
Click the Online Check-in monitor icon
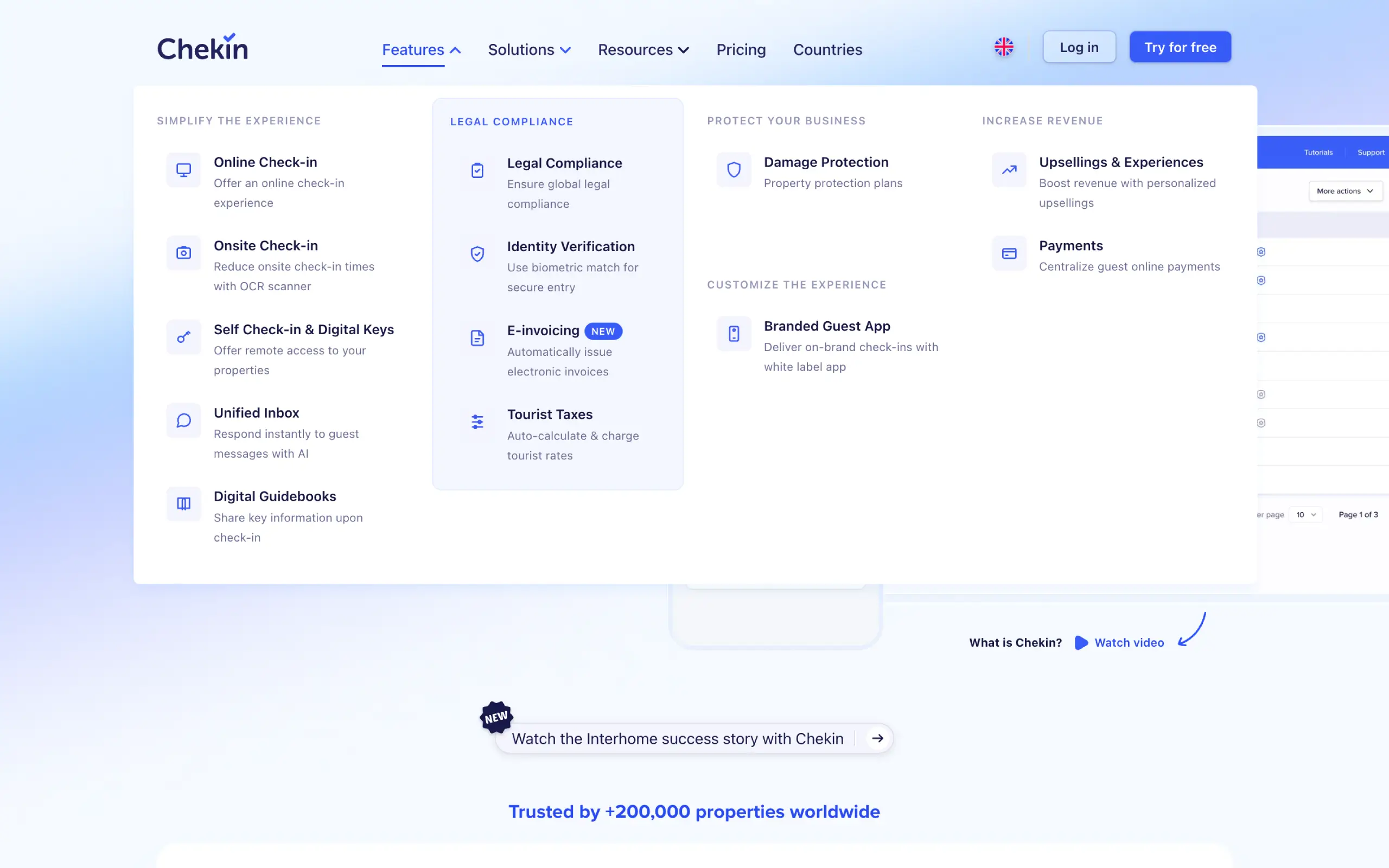point(184,170)
